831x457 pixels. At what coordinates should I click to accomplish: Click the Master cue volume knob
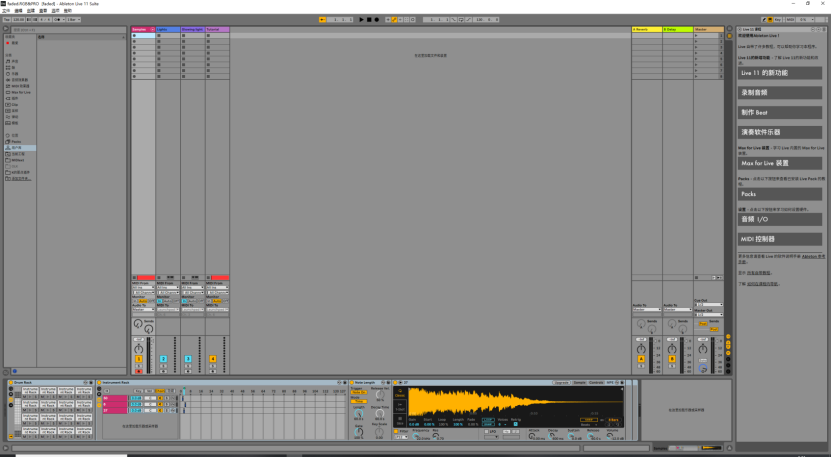coord(703,368)
